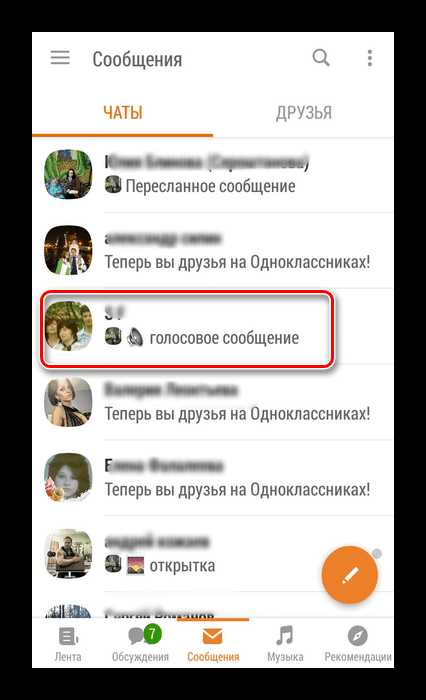Select Сообщения envelope in bottom bar

coord(213,643)
